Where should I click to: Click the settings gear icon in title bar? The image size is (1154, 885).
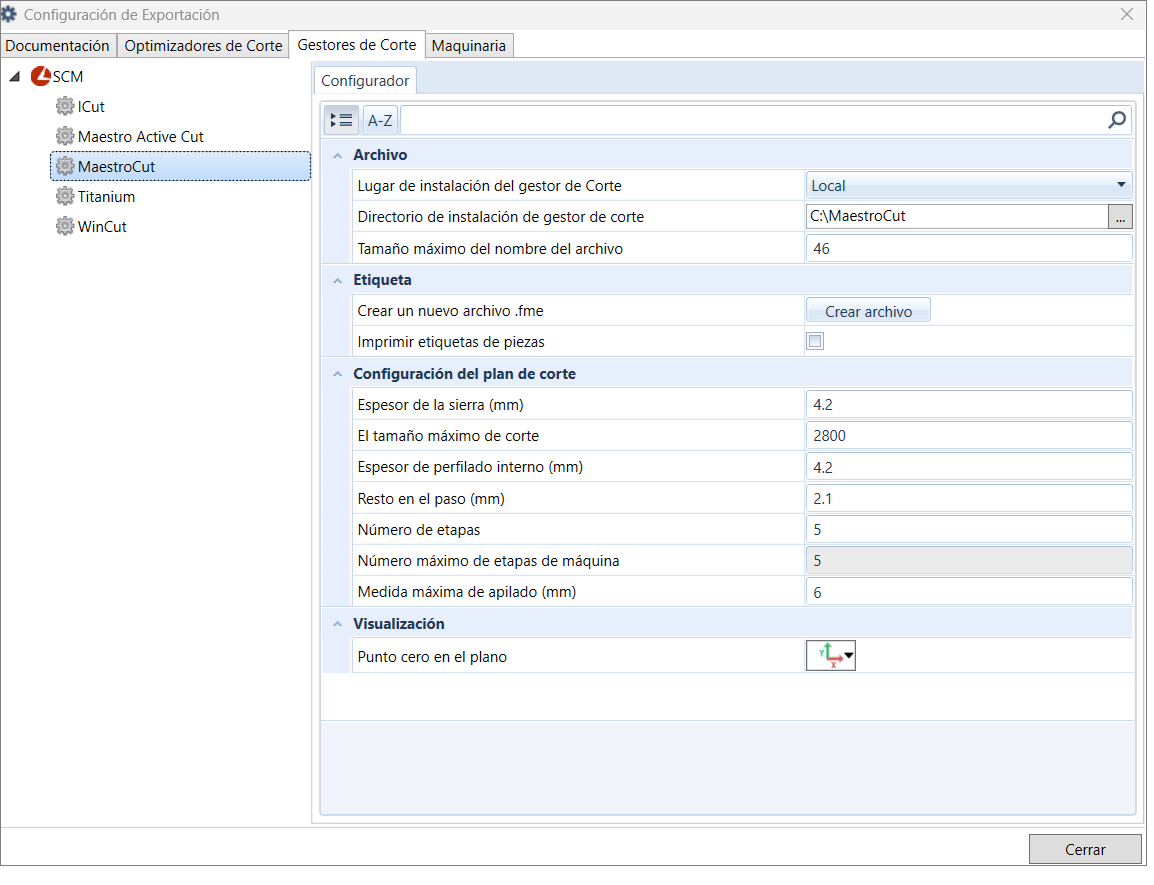click(x=9, y=14)
